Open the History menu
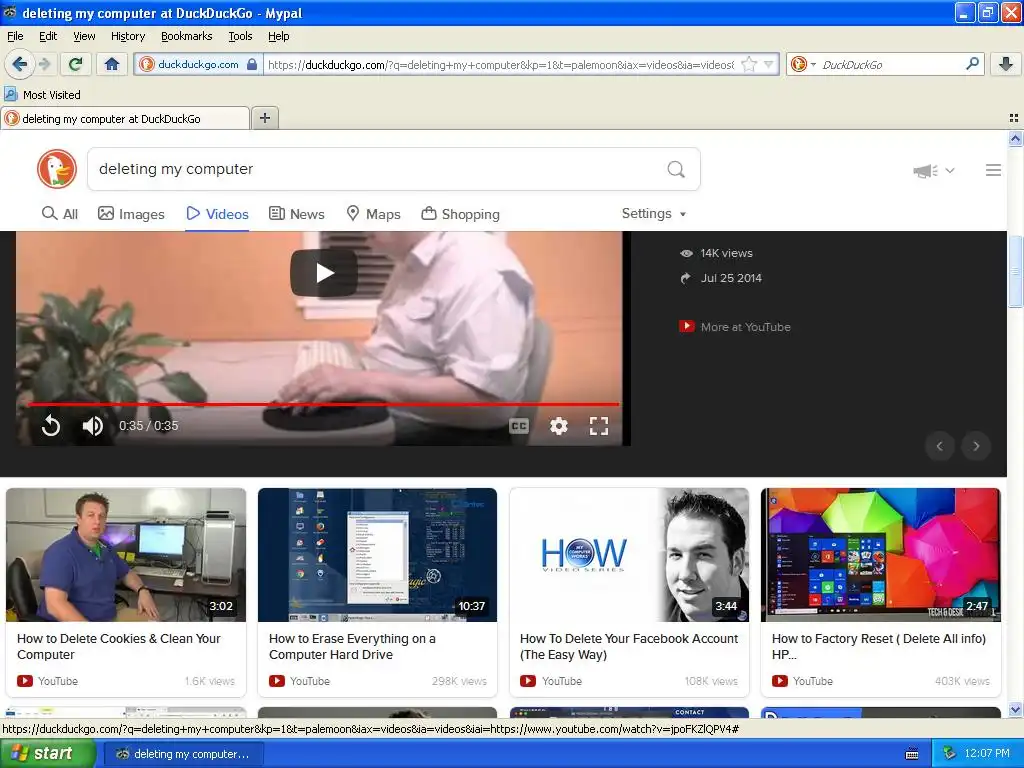The width and height of the screenshot is (1024, 768). point(128,36)
